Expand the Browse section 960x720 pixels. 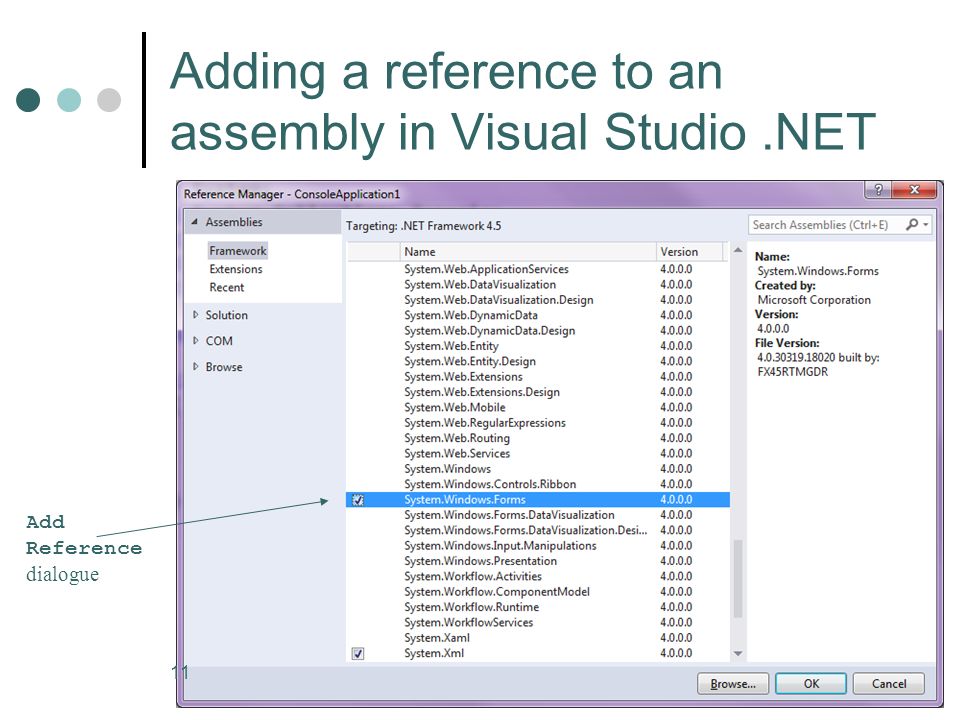click(195, 366)
